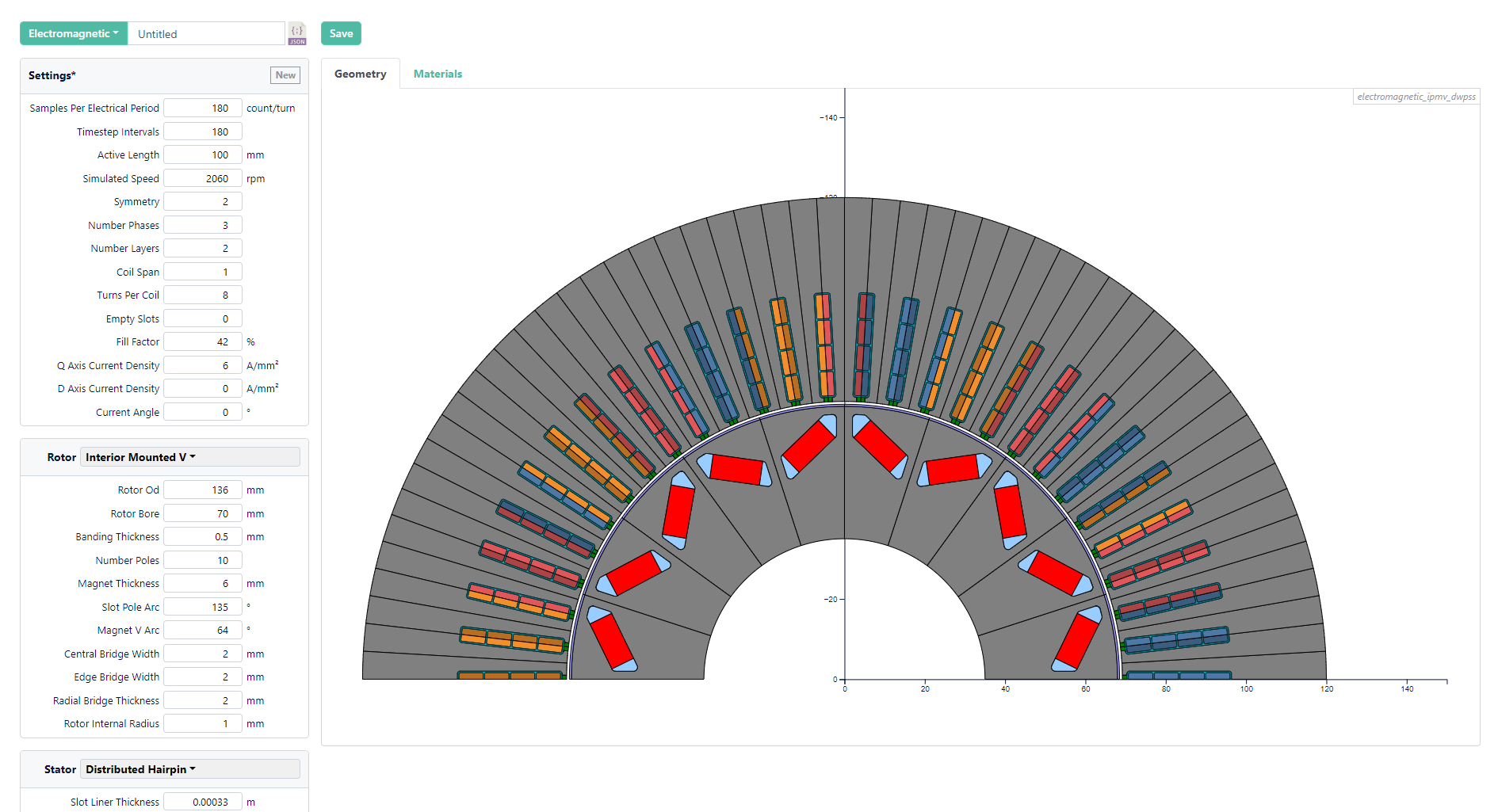
Task: Open the Stator Distributed Hairpin dropdown
Action: click(189, 769)
